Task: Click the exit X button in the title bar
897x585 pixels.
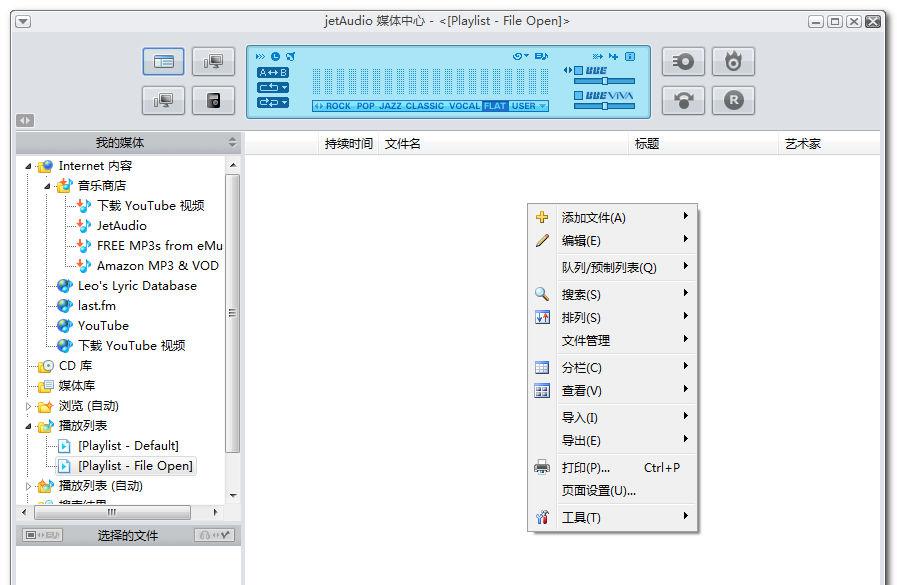Action: (873, 22)
